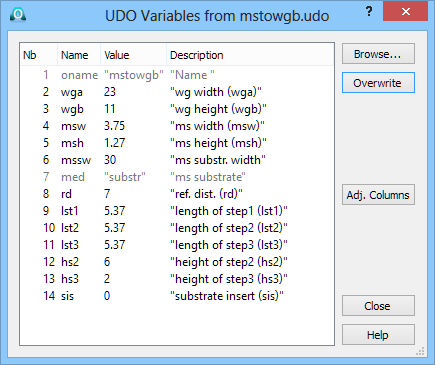Select the hs3 variable name
The height and width of the screenshot is (365, 435).
pyautogui.click(x=70, y=279)
